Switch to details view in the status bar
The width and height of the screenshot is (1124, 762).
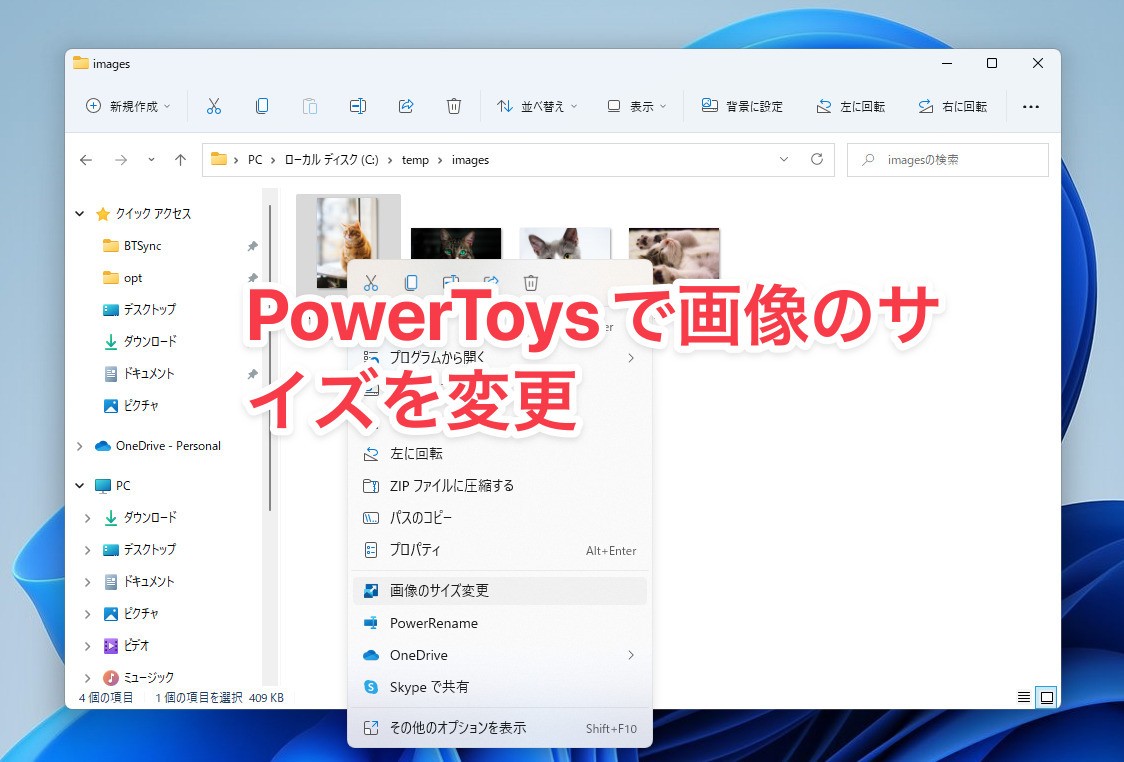[1022, 697]
